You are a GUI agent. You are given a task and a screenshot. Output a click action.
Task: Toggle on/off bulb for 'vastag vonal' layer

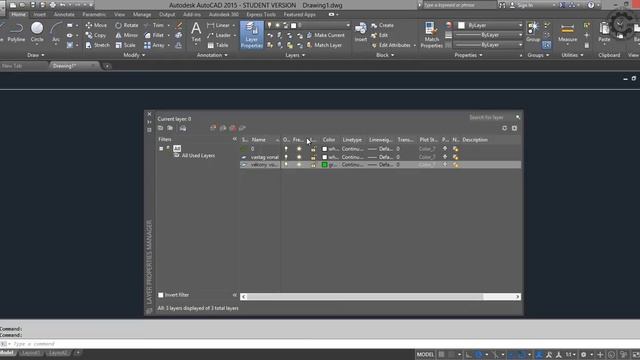point(286,157)
